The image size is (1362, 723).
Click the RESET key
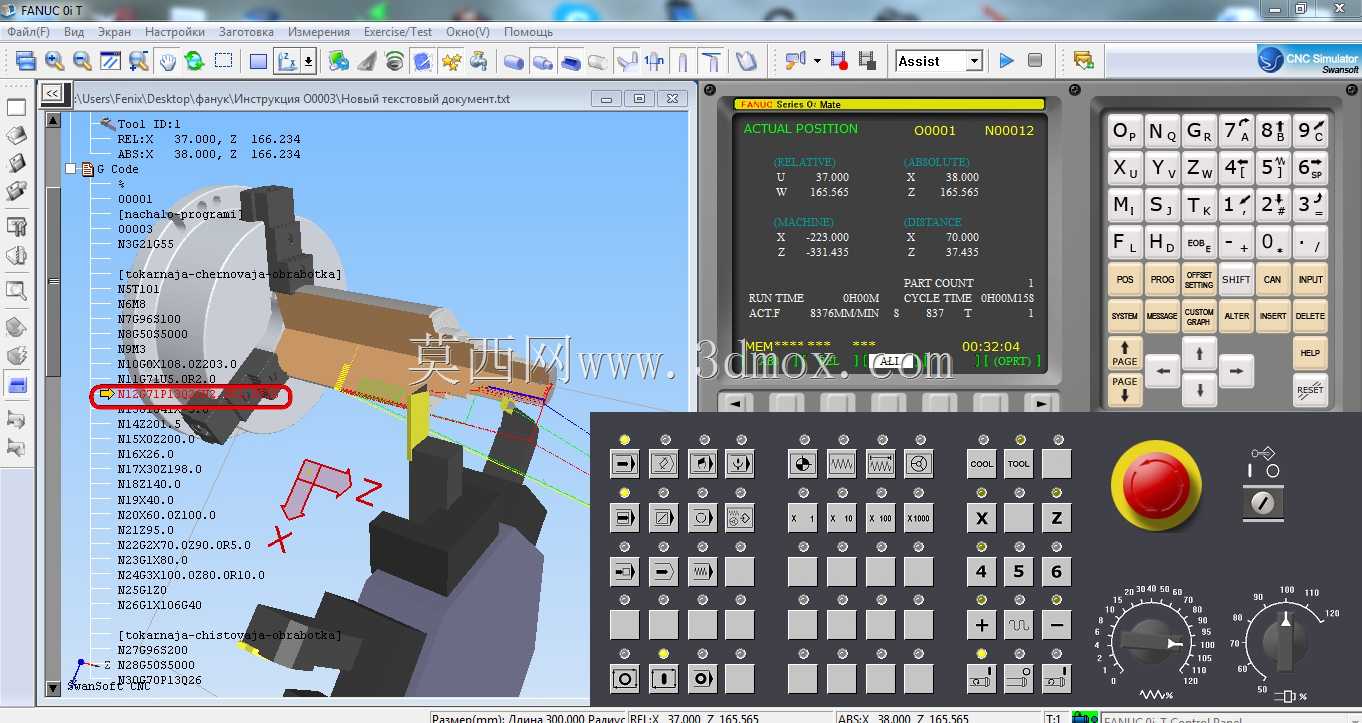[x=1310, y=389]
